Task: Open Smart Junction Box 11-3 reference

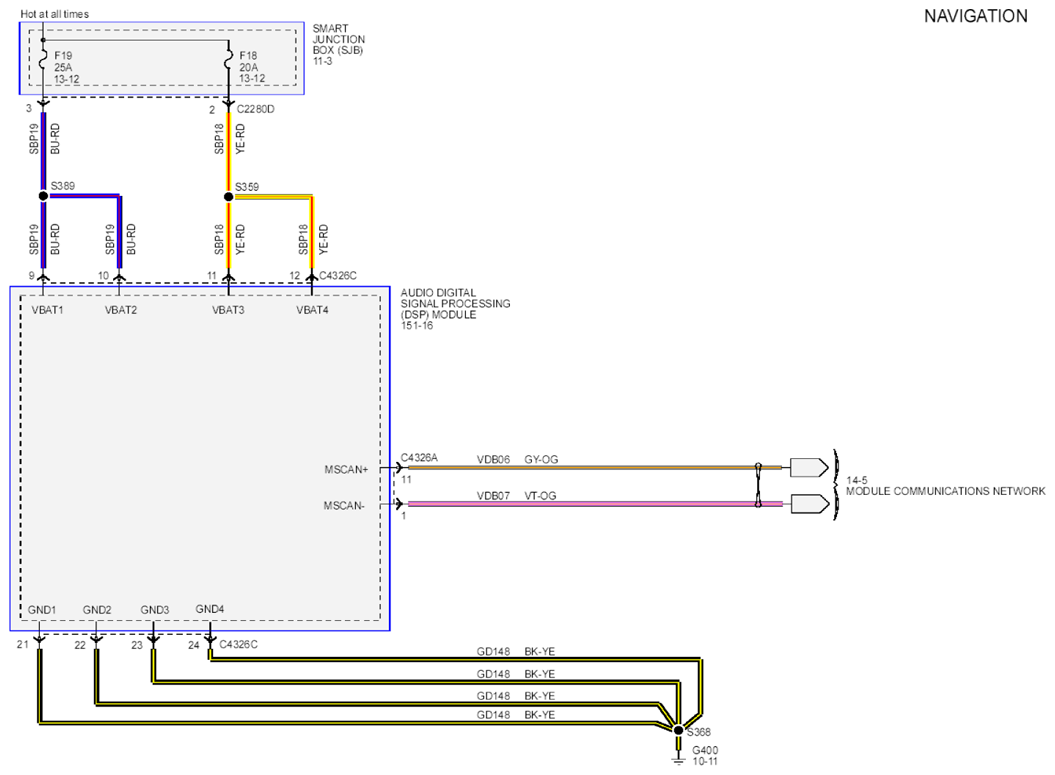Action: pyautogui.click(x=338, y=44)
